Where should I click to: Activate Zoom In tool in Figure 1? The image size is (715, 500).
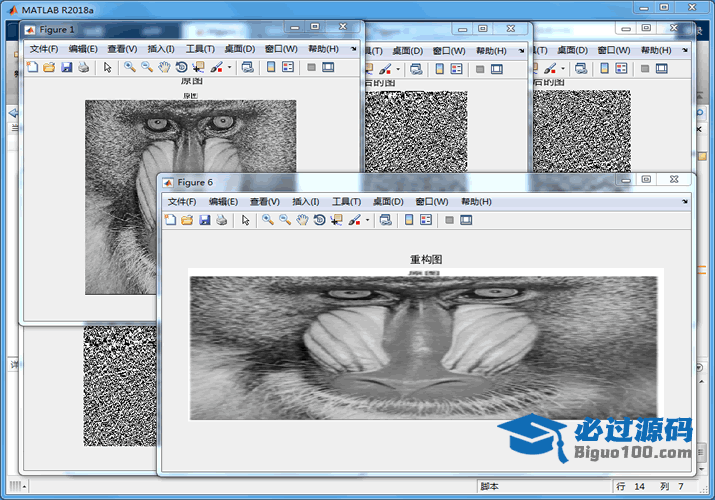click(130, 67)
